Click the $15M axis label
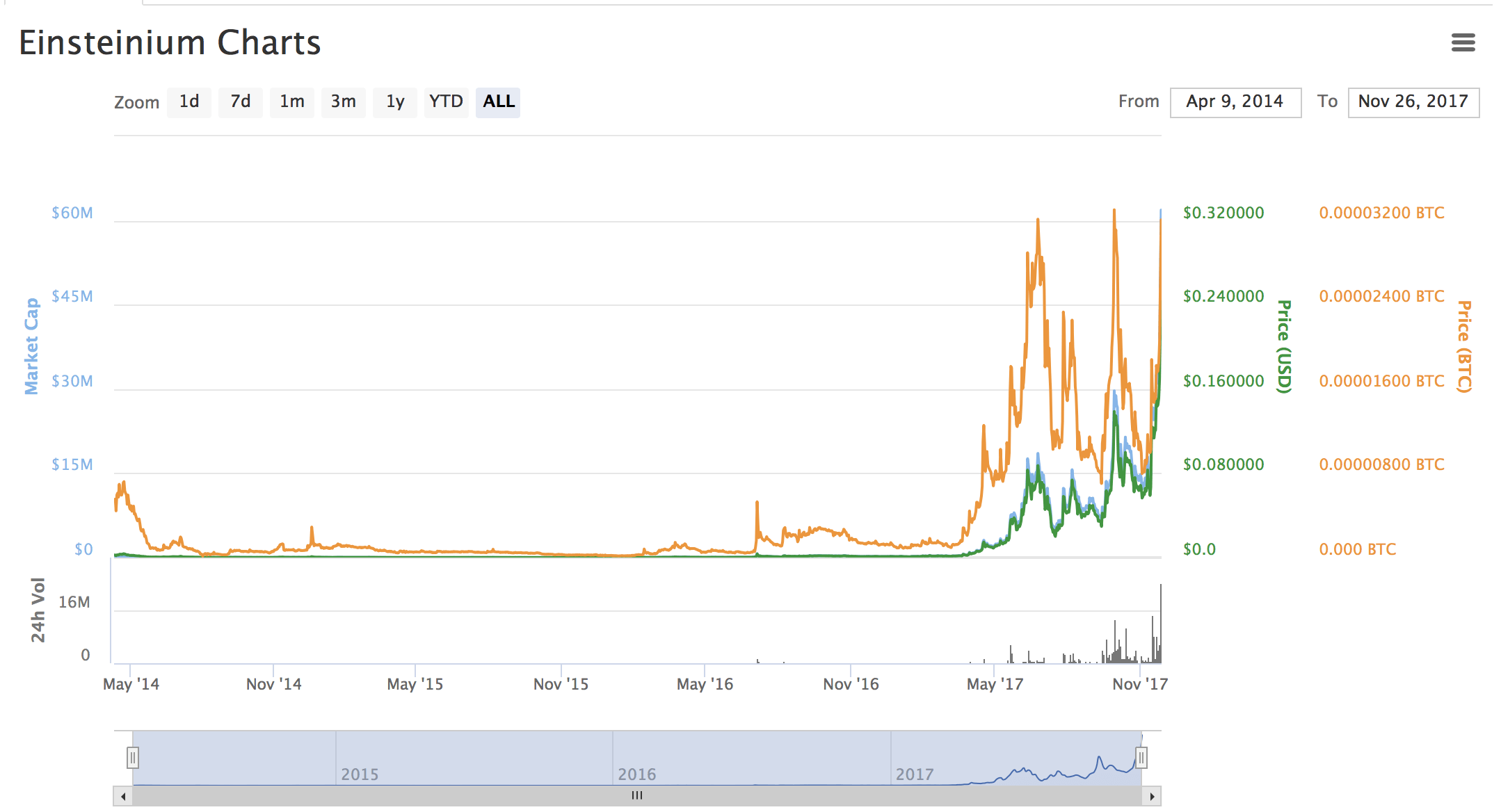This screenshot has width=1501, height=812. point(72,465)
